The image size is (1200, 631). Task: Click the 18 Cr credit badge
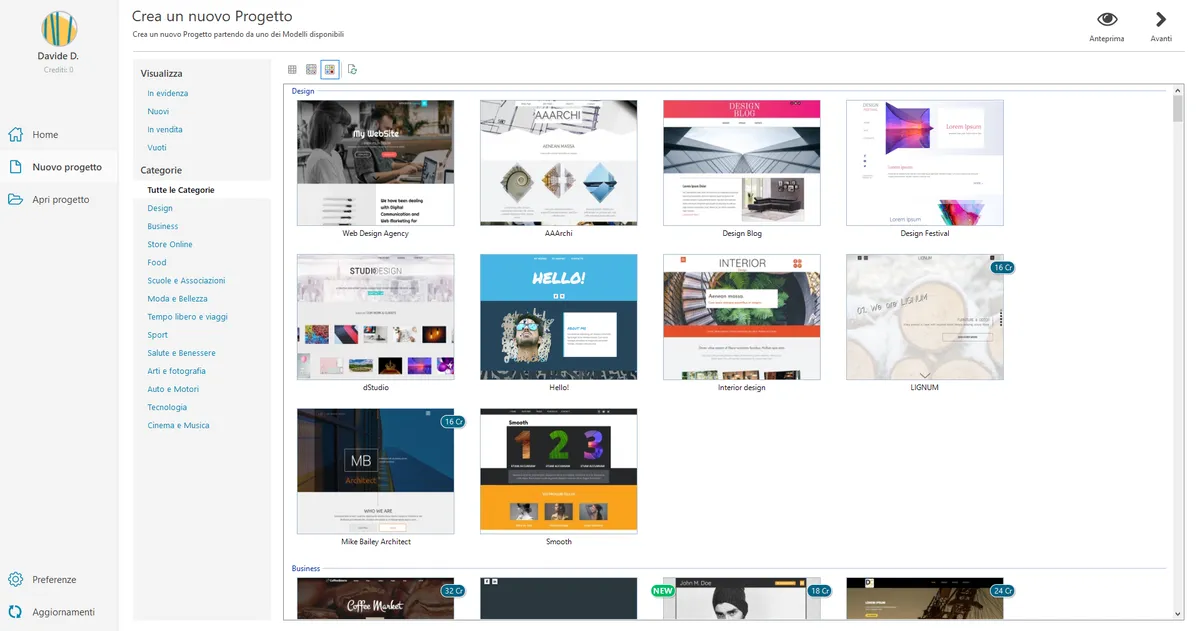(819, 591)
